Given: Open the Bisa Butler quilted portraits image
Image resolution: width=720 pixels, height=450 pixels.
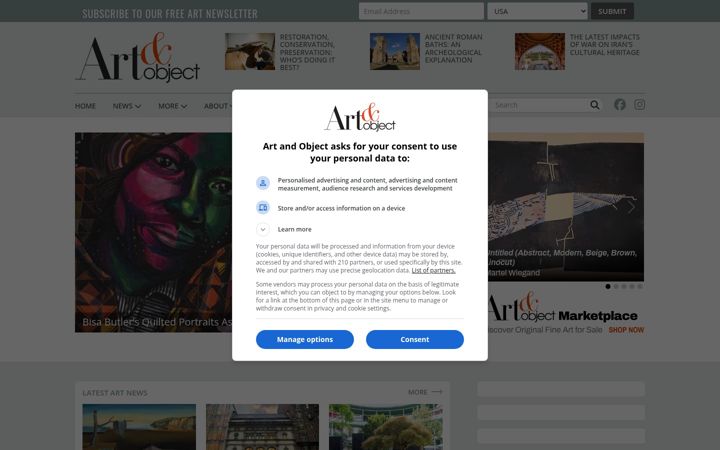Looking at the screenshot, I should 153,232.
